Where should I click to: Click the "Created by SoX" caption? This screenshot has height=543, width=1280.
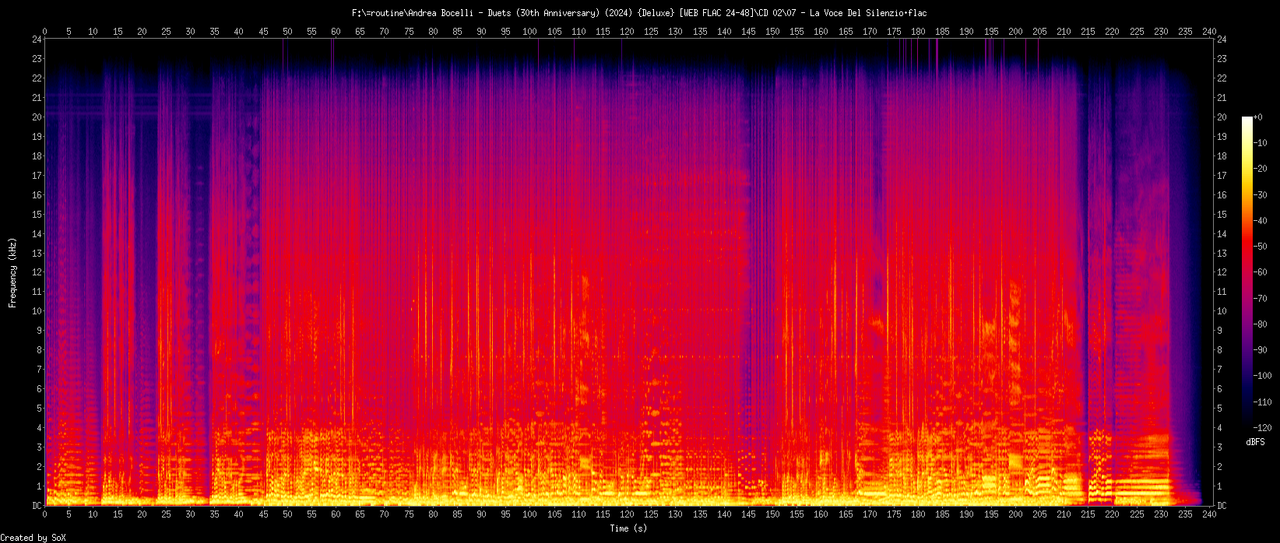point(34,537)
